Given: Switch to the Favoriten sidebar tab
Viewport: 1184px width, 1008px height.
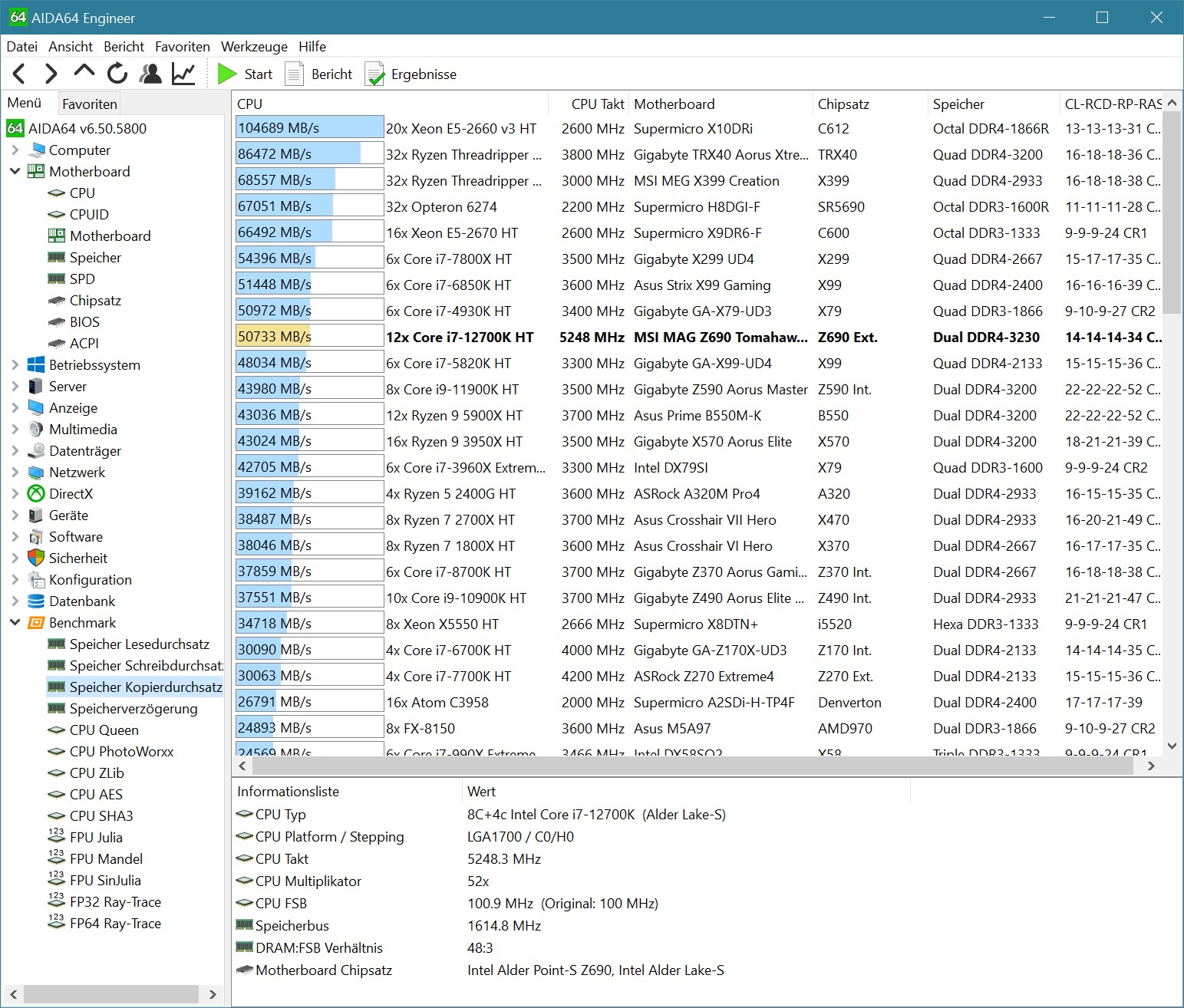Looking at the screenshot, I should point(90,104).
